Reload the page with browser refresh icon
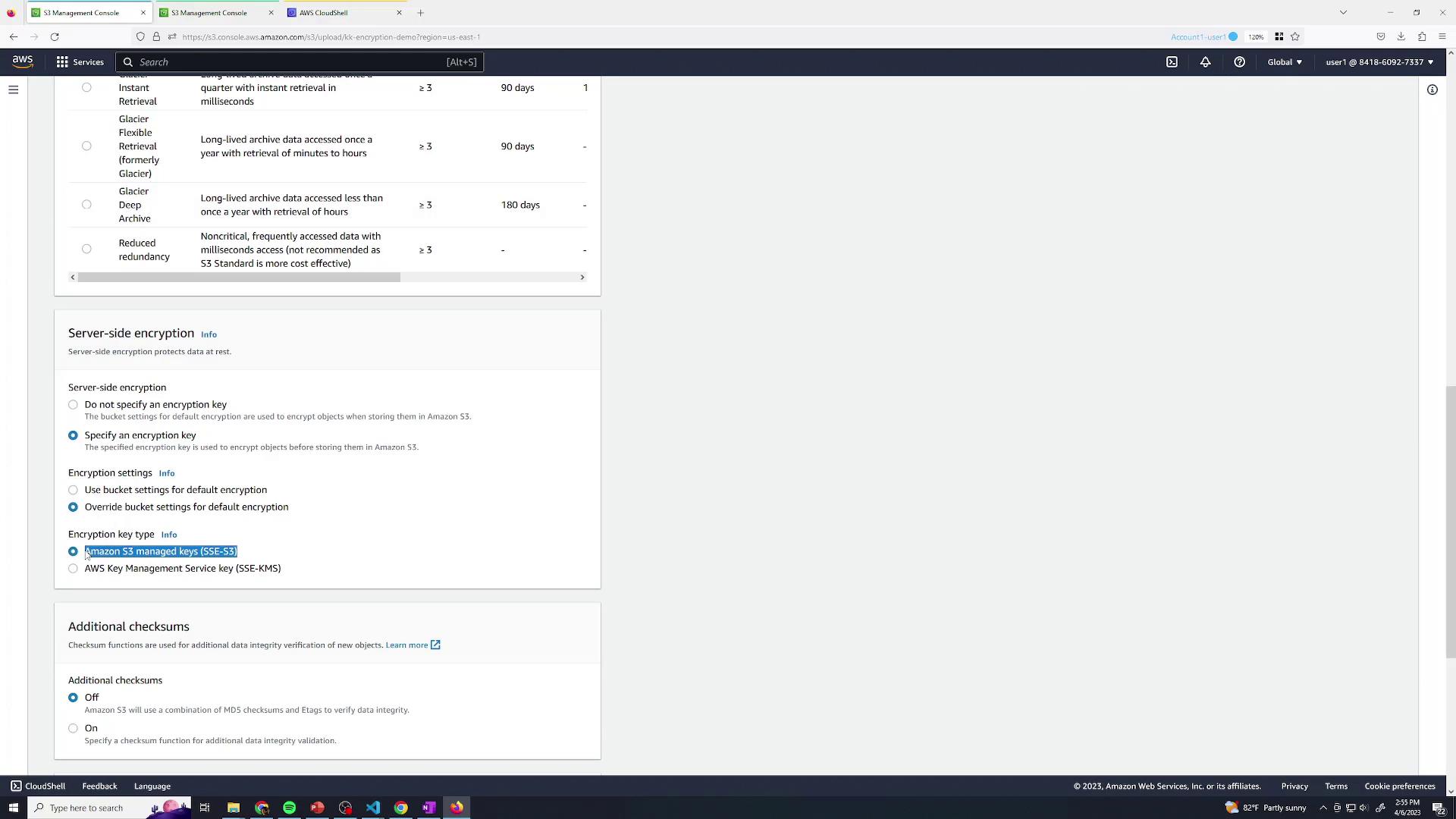The height and width of the screenshot is (819, 1456). pos(55,36)
